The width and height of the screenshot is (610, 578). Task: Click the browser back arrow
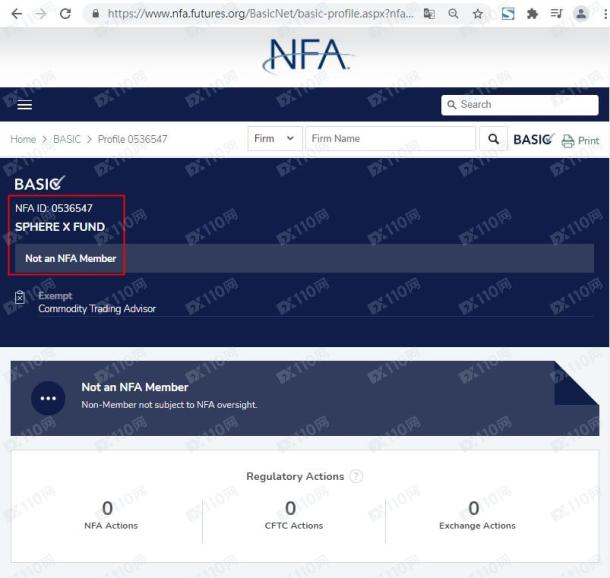click(x=17, y=14)
